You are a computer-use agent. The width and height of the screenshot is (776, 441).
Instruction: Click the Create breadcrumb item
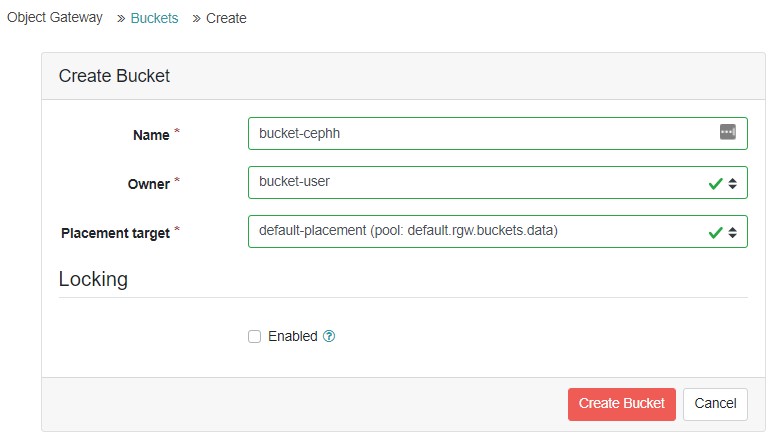(x=226, y=18)
